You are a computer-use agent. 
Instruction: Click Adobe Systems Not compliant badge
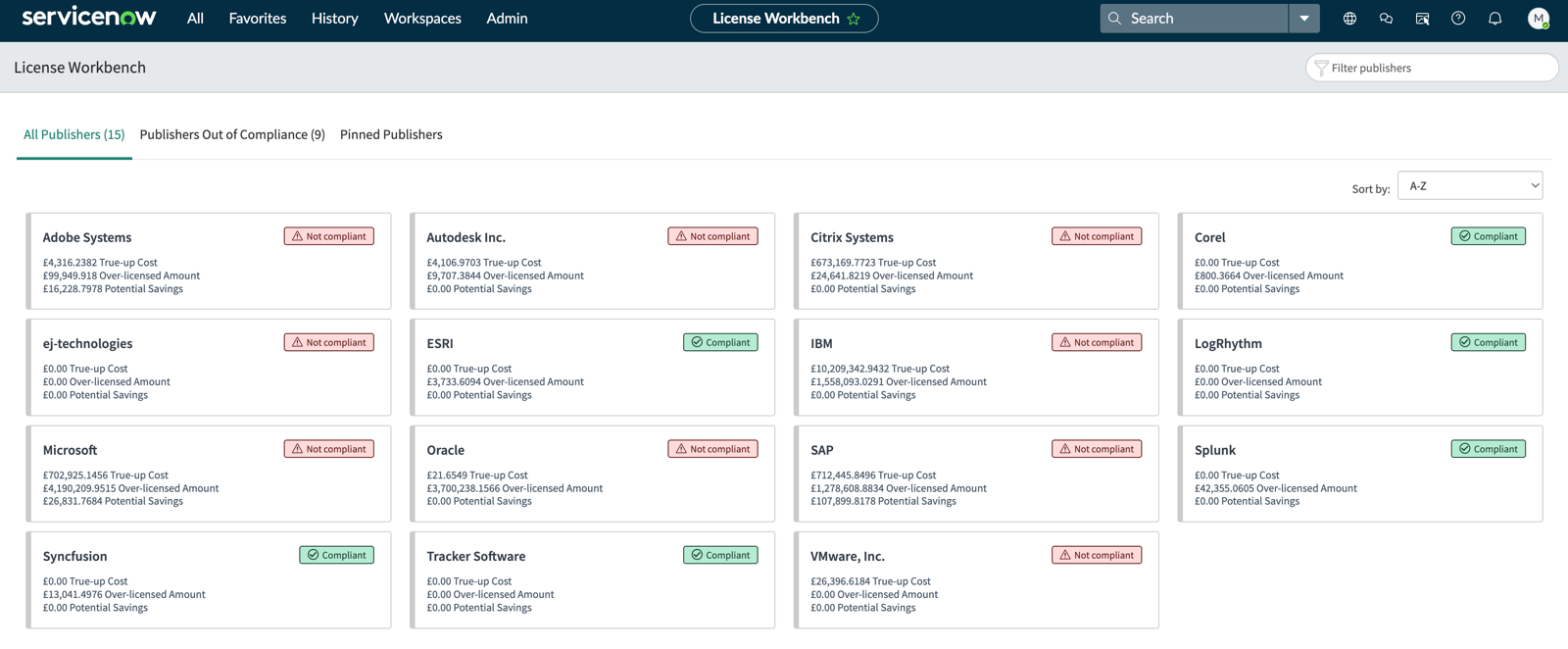click(329, 236)
